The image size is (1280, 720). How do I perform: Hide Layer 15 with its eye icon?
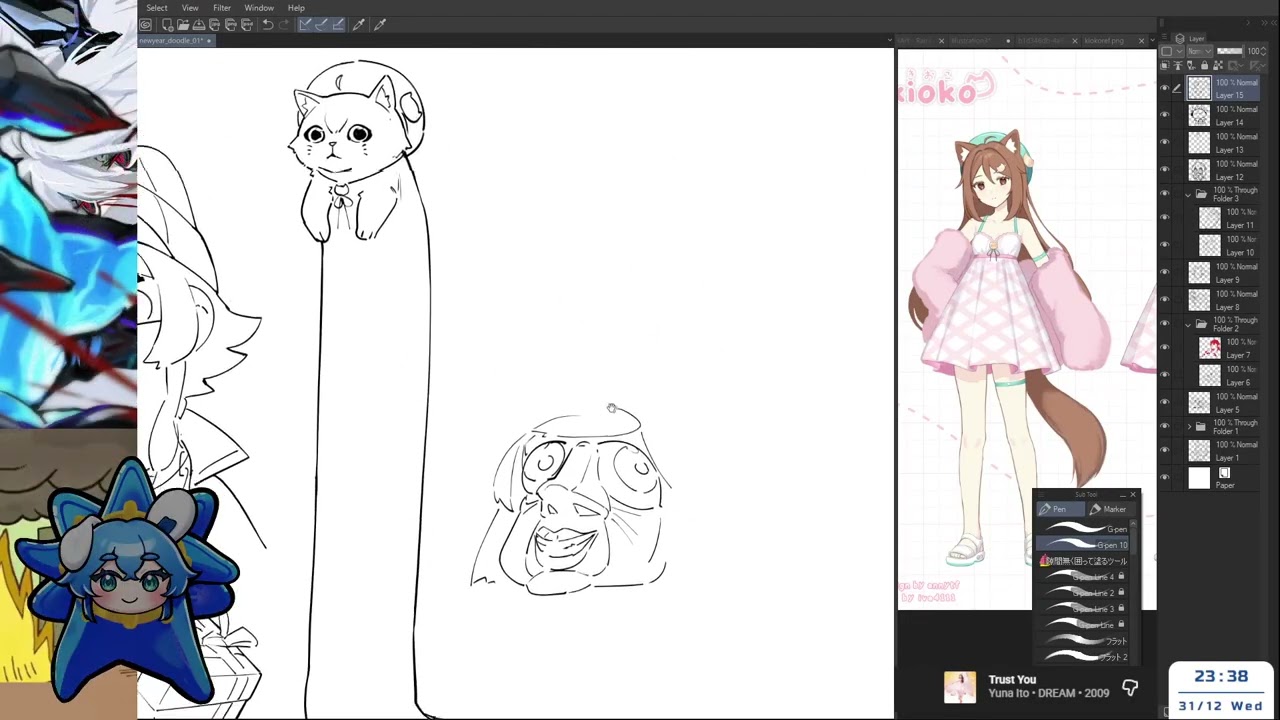click(x=1164, y=89)
